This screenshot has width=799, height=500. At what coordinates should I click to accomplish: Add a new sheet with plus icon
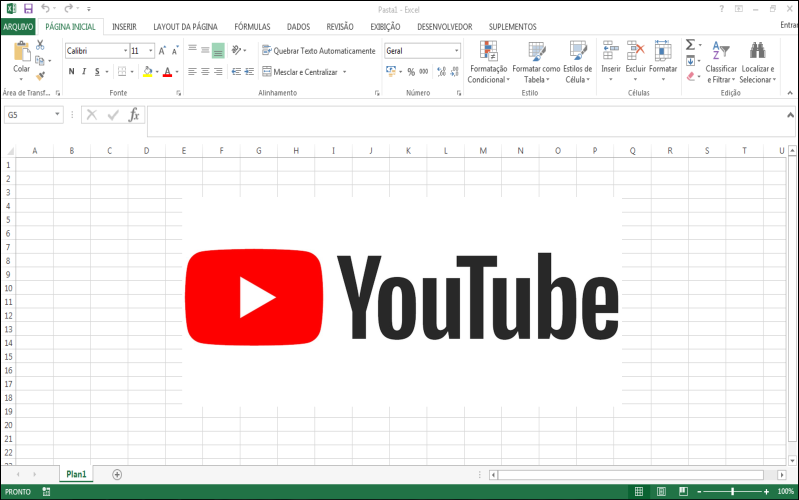click(x=117, y=474)
